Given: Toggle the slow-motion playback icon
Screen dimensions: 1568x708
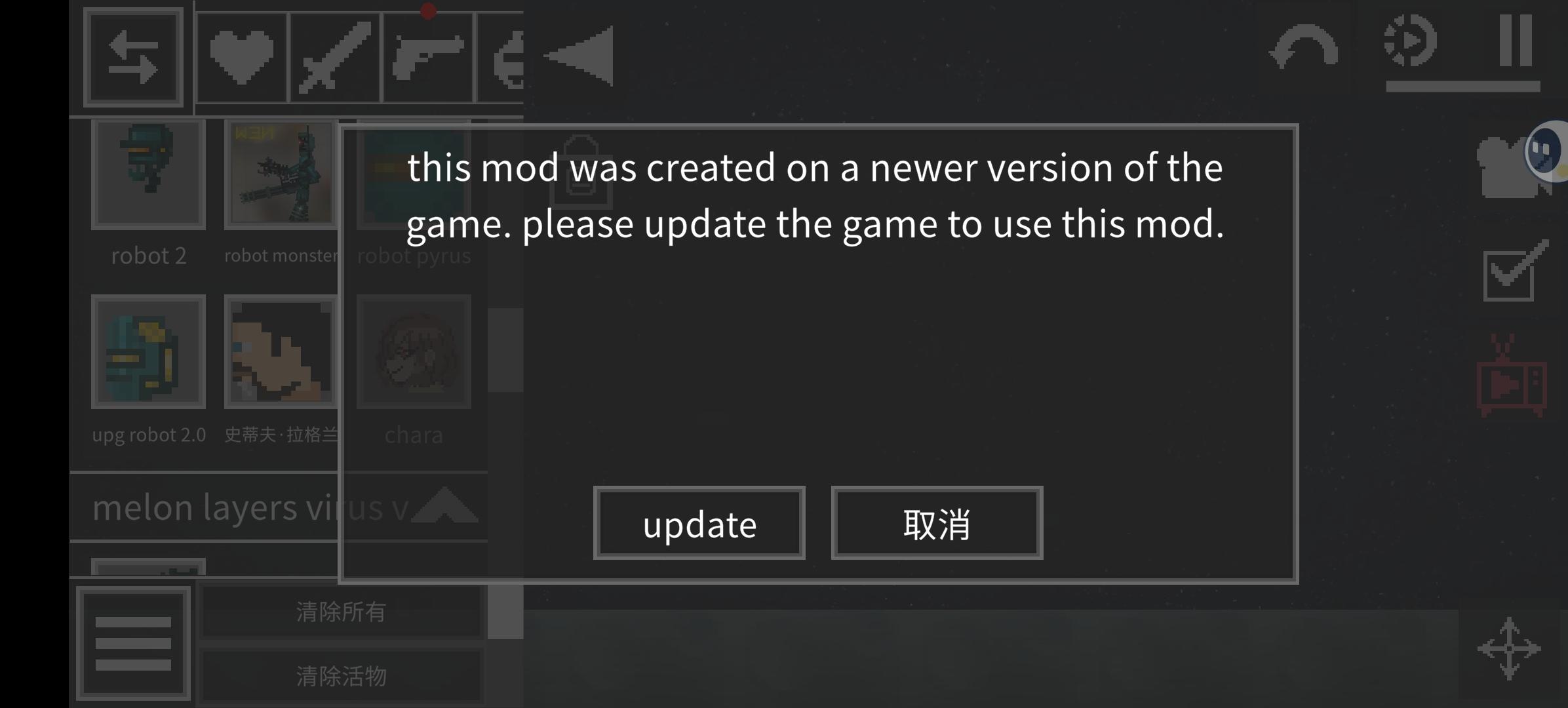Looking at the screenshot, I should pos(1411,41).
